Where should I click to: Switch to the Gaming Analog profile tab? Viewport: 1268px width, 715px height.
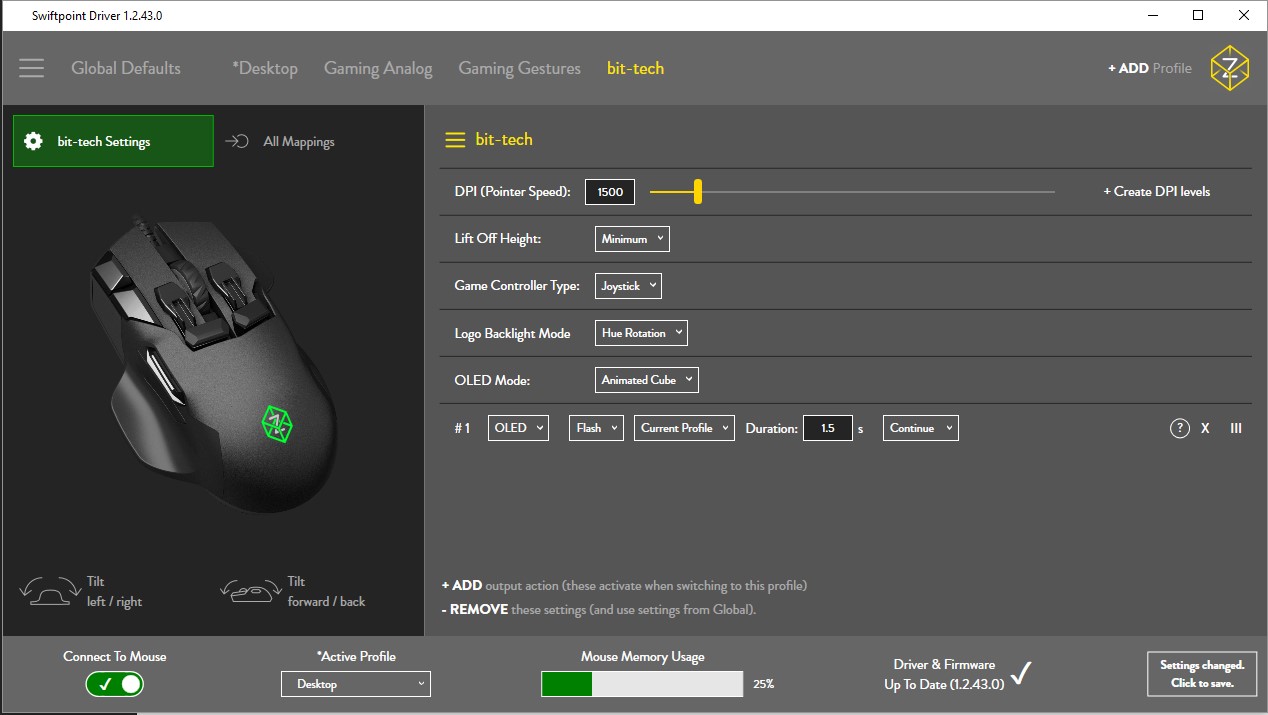378,68
